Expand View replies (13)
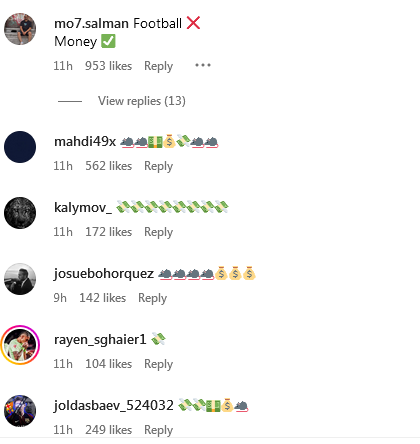 coord(142,101)
